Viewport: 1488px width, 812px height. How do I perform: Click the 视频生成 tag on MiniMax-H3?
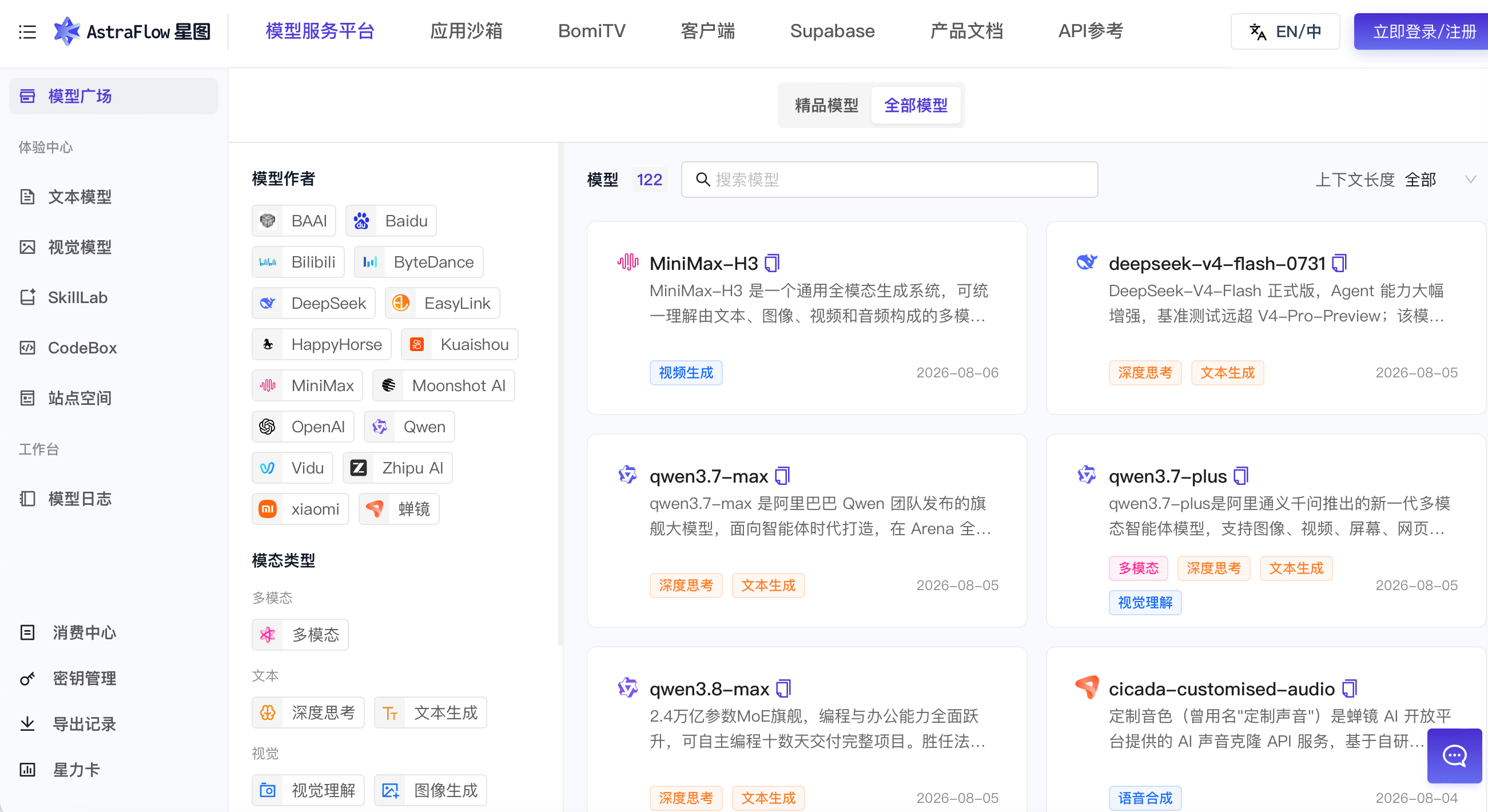click(x=686, y=372)
